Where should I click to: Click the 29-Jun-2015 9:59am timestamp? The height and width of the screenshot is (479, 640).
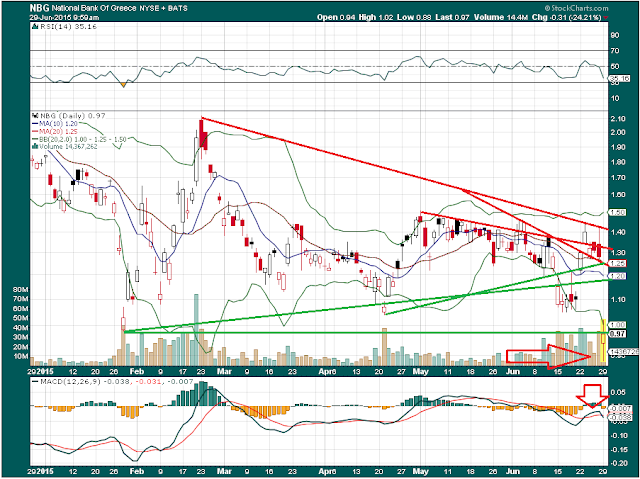[x=64, y=17]
